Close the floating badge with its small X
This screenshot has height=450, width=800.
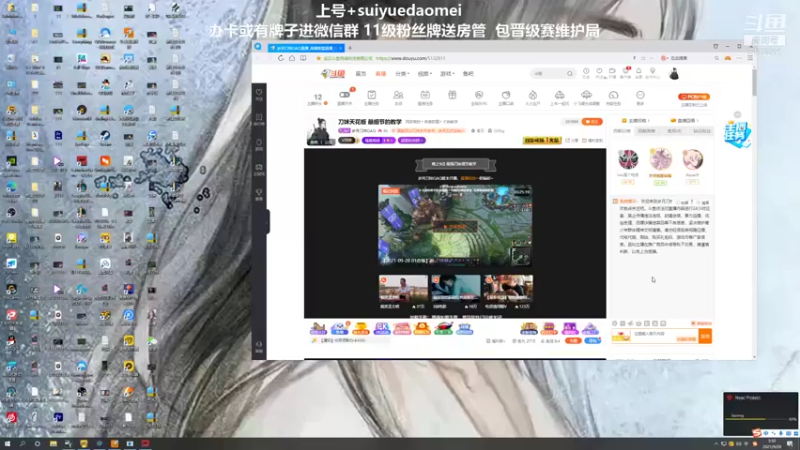tap(737, 115)
